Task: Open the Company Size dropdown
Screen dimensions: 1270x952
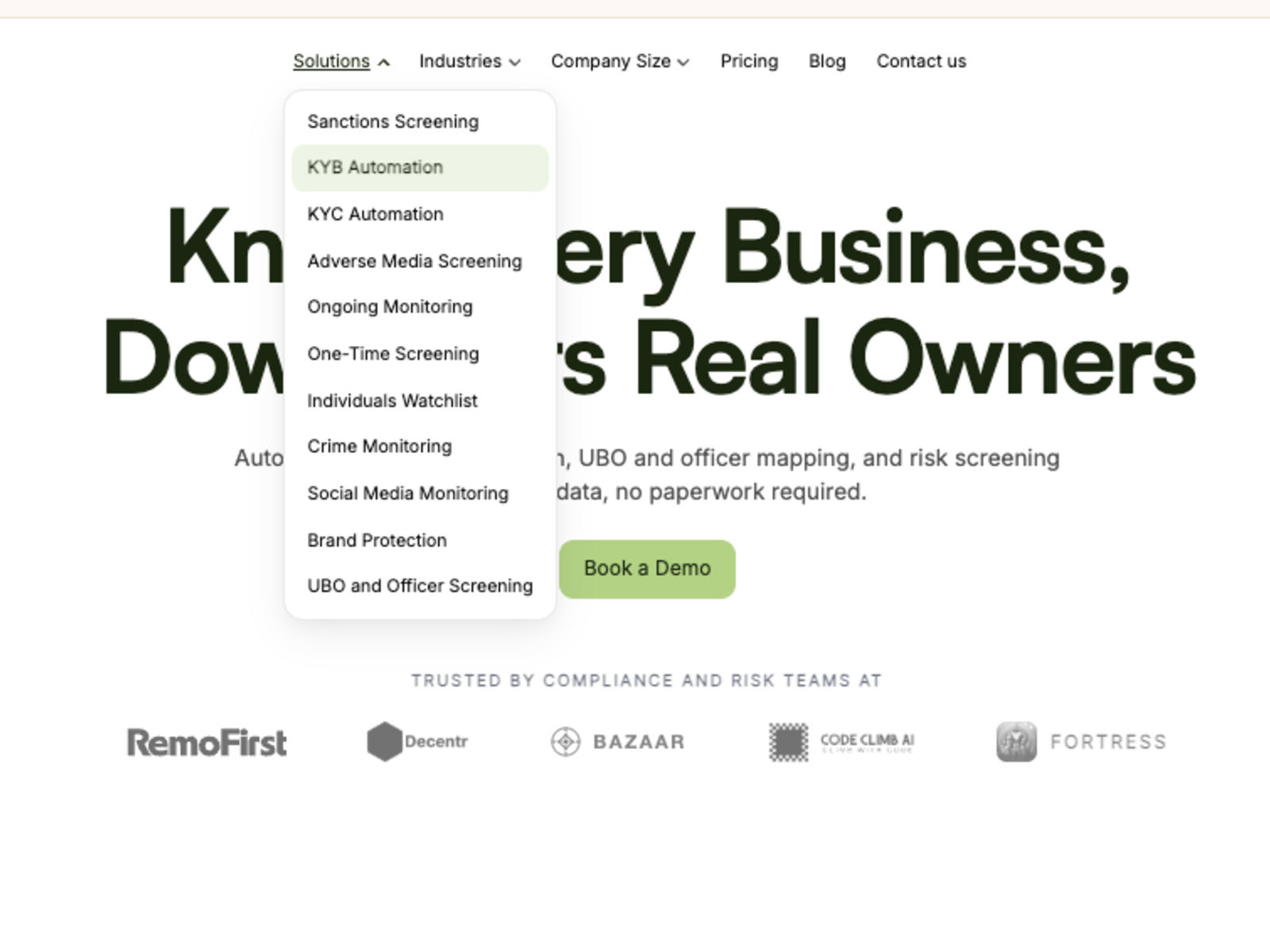Action: tap(620, 61)
